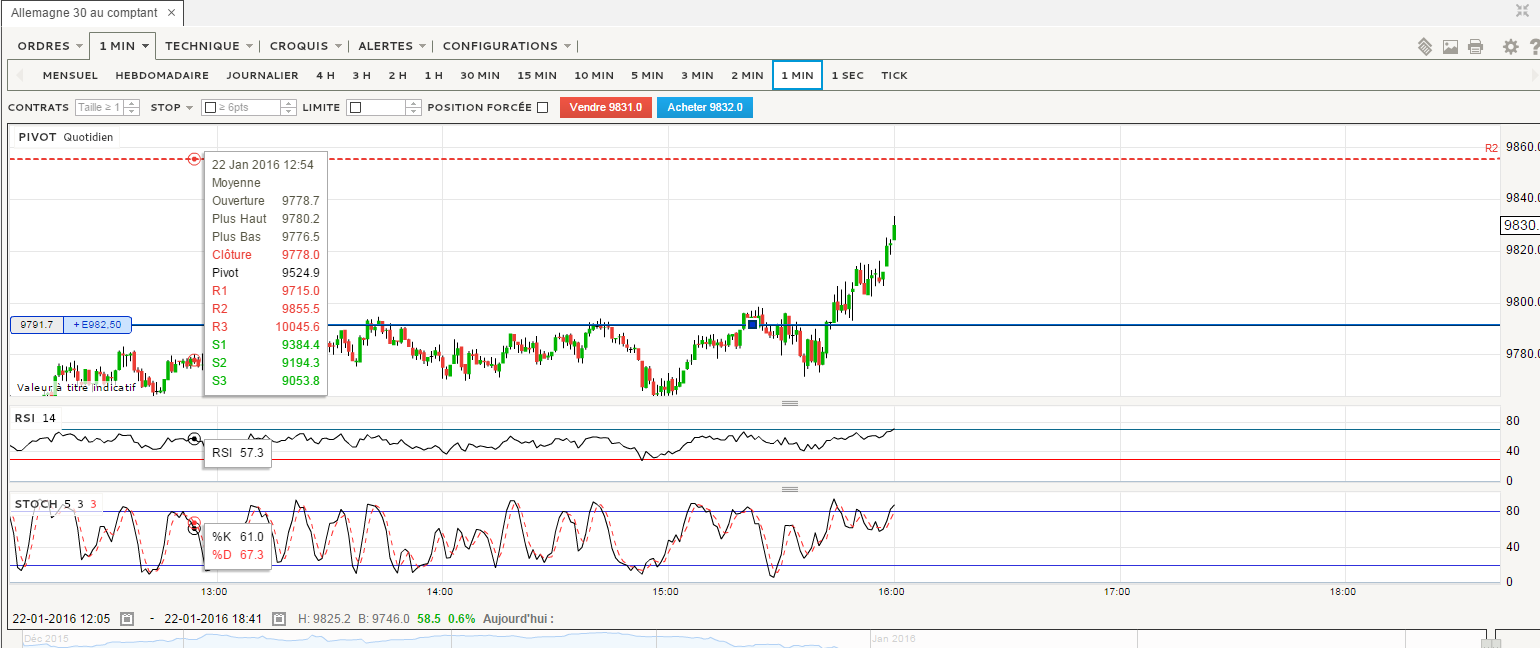
Task: Select the MENSUEL timeframe
Action: click(x=70, y=75)
